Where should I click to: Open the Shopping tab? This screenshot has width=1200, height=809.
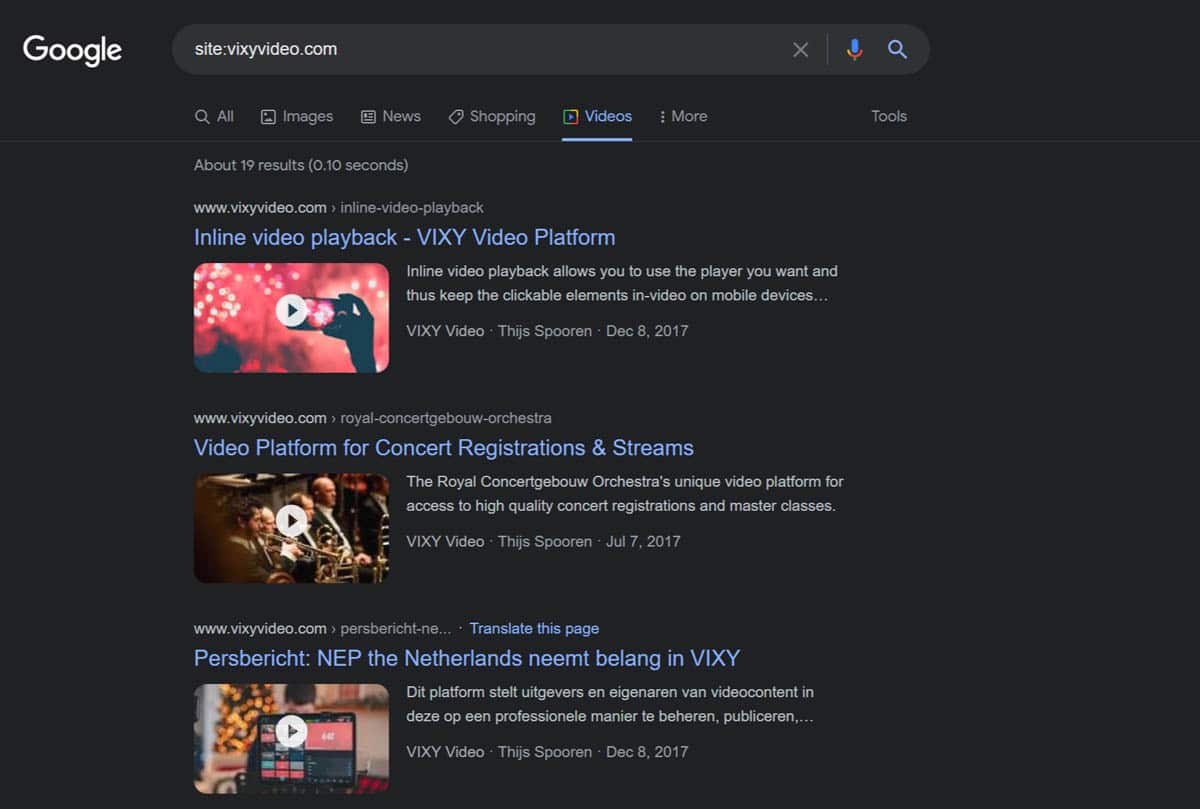(x=492, y=116)
